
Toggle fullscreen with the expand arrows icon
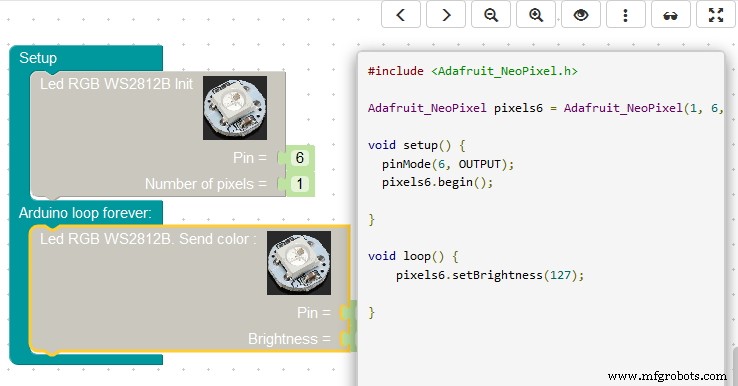click(x=715, y=15)
